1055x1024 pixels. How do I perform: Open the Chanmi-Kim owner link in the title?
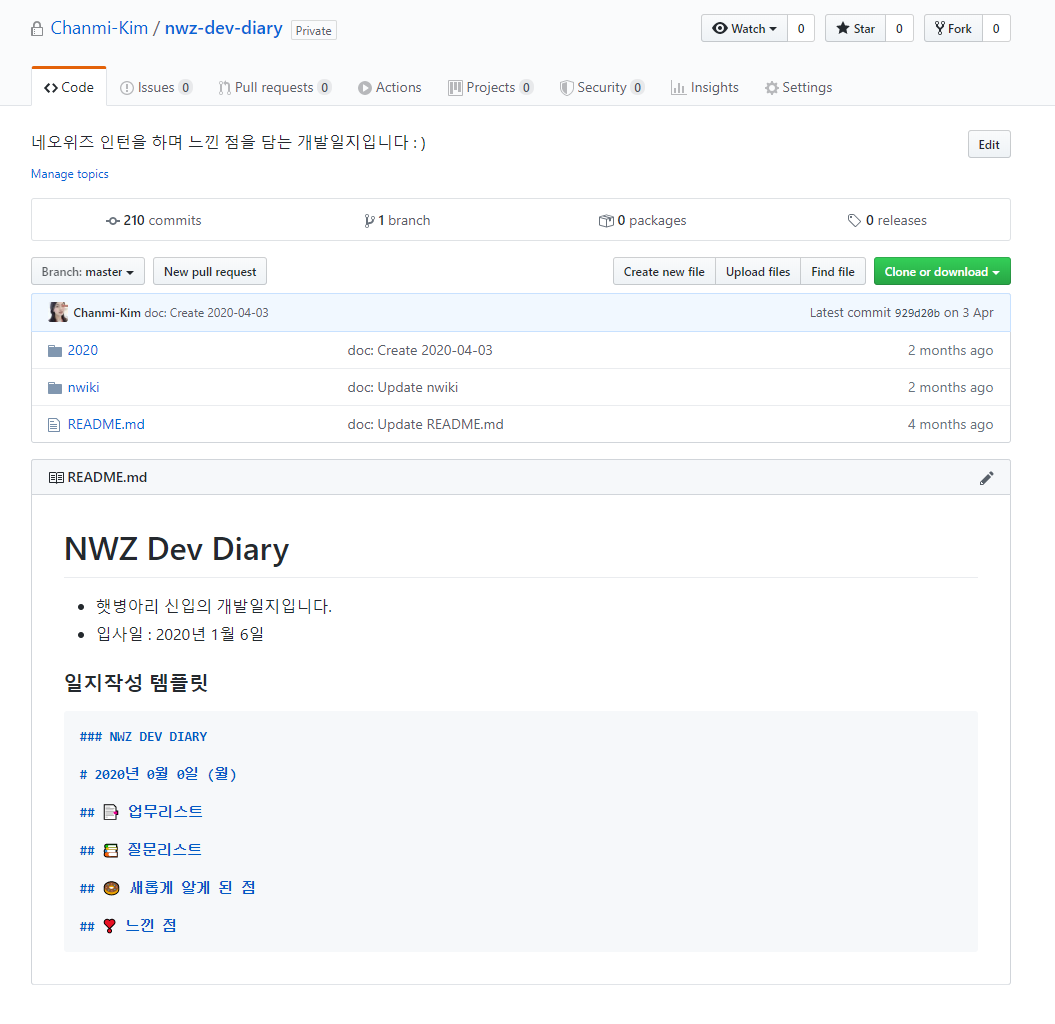click(x=99, y=28)
